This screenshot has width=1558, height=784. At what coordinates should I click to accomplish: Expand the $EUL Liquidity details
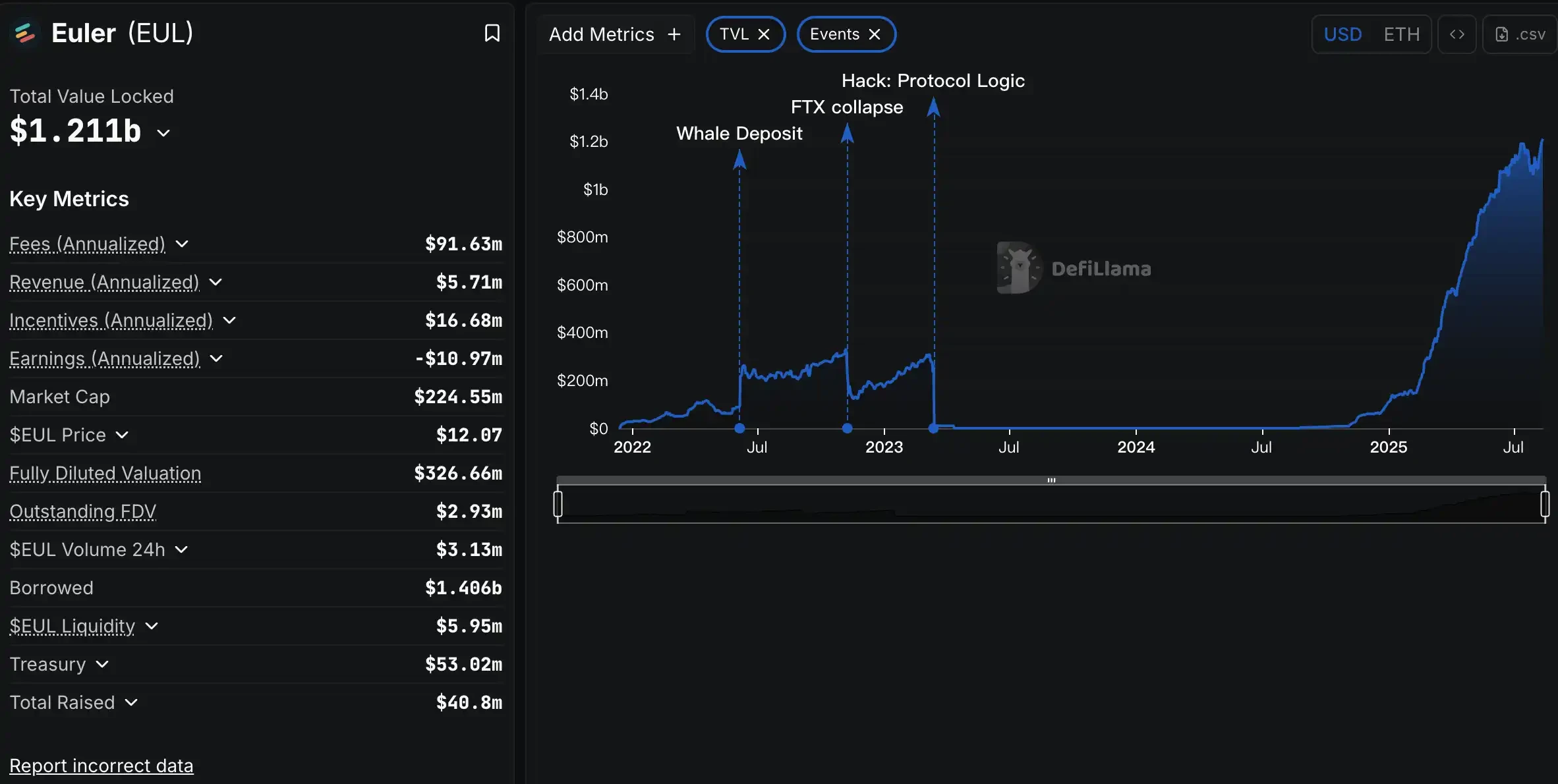pyautogui.click(x=150, y=627)
